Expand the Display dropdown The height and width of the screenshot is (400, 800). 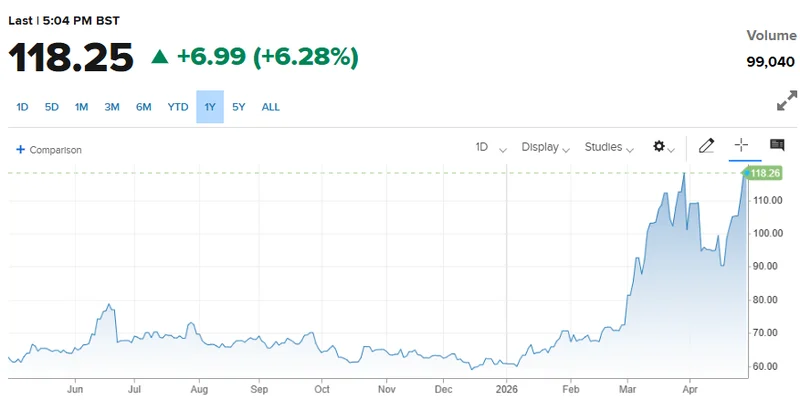tap(545, 147)
